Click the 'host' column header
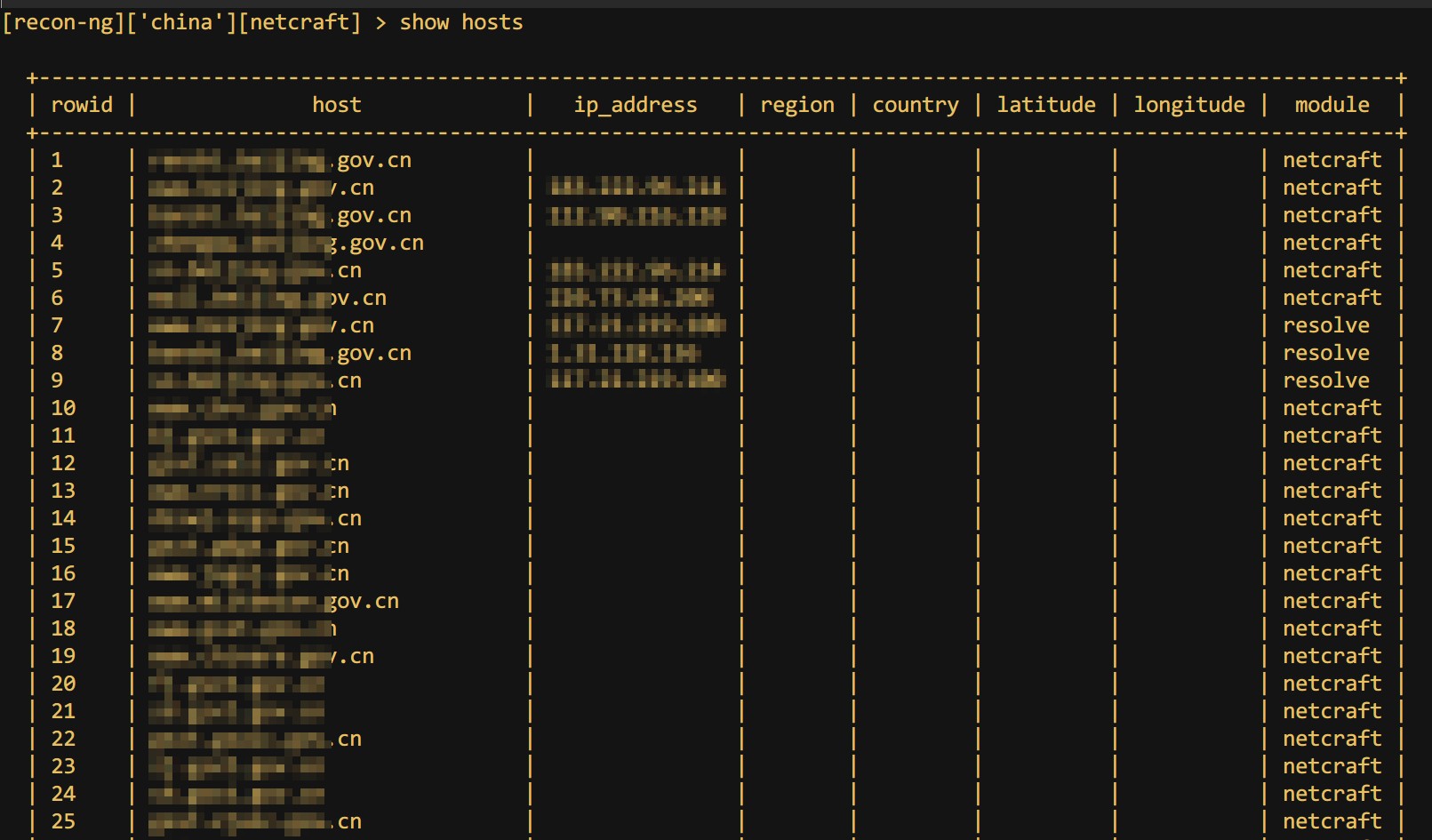 (336, 105)
